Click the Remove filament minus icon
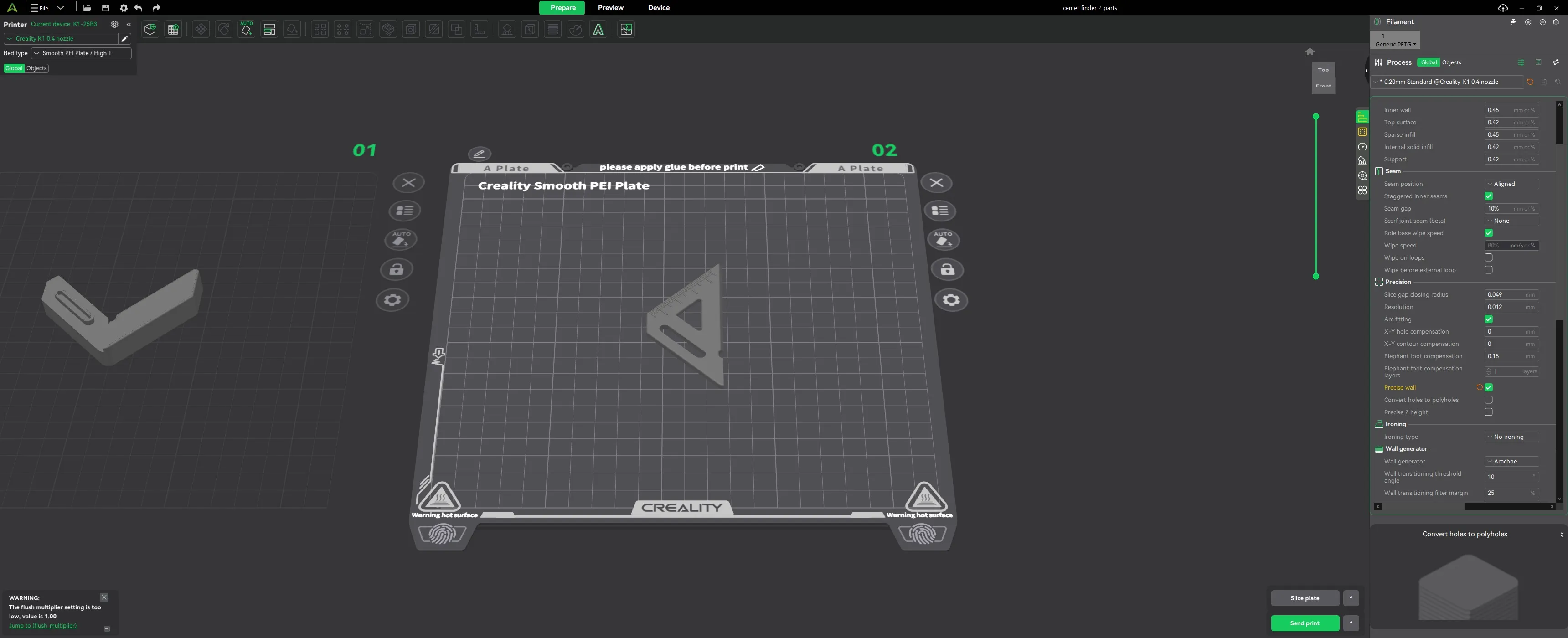Viewport: 1568px width, 638px height. coord(1542,22)
